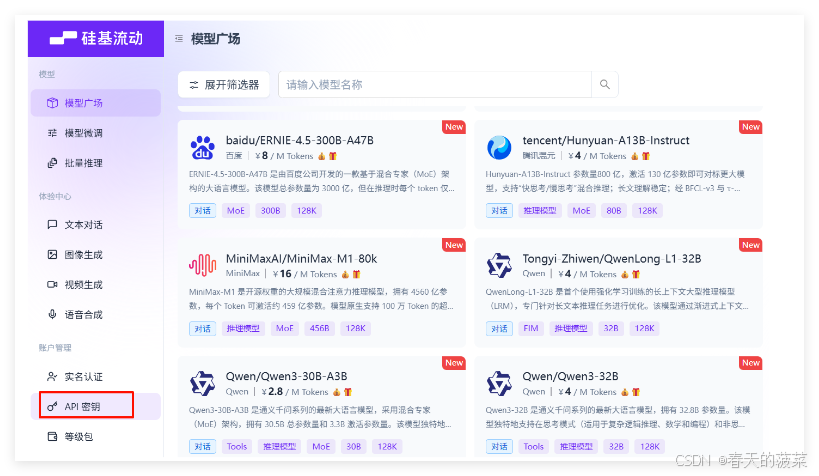The height and width of the screenshot is (476, 819).
Task: Click 80B tag on Hunyuan card
Action: 614,211
